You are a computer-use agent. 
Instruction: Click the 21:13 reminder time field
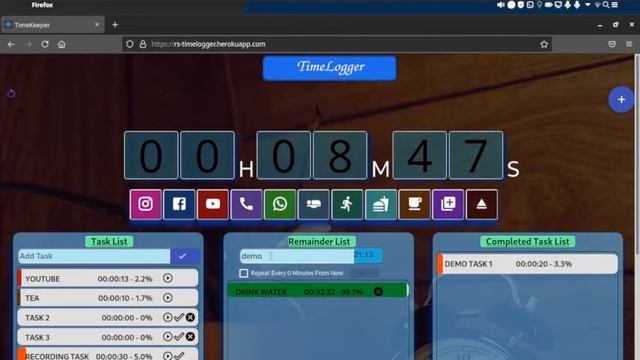point(368,255)
